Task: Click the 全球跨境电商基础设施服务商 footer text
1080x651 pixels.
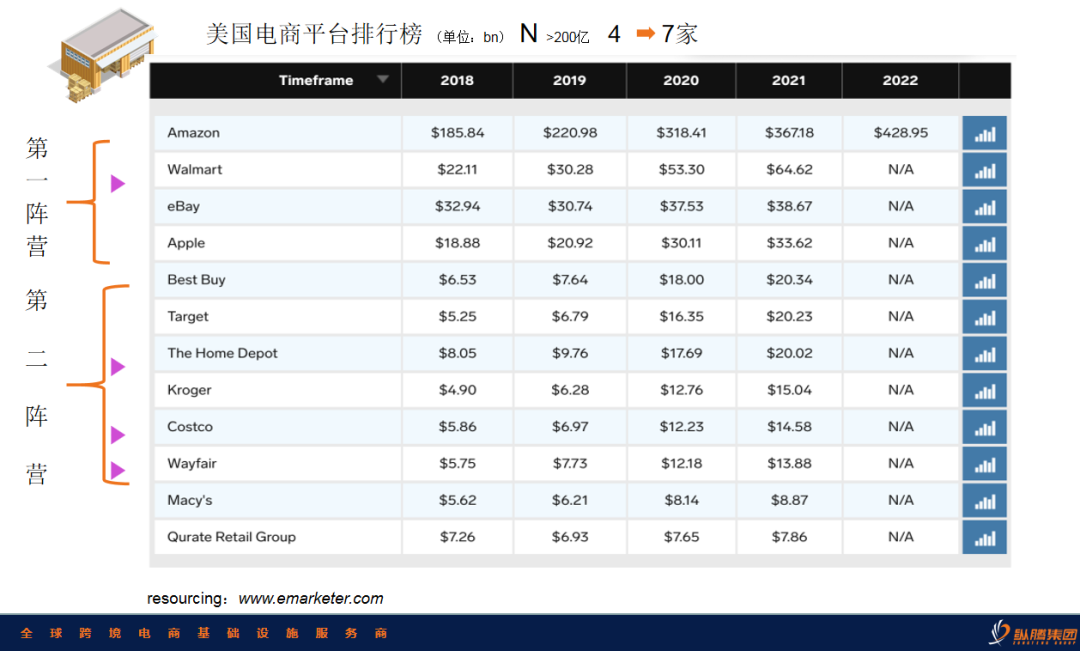Action: 204,632
